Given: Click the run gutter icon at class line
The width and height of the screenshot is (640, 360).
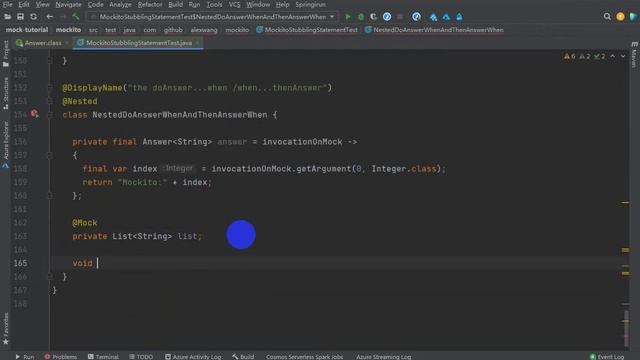Looking at the screenshot, I should pos(35,114).
